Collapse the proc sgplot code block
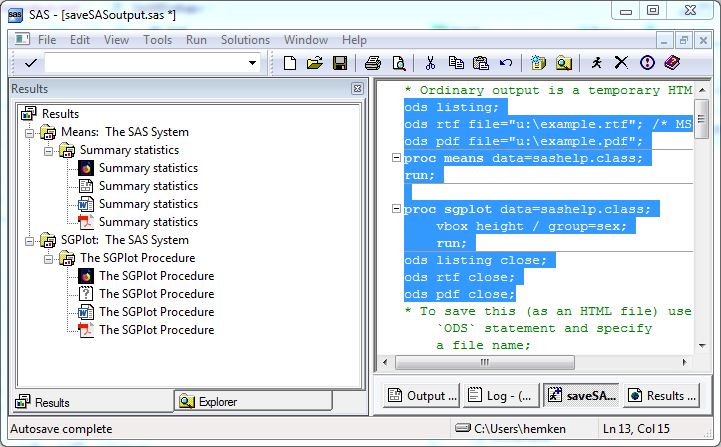721x447 pixels. click(396, 209)
